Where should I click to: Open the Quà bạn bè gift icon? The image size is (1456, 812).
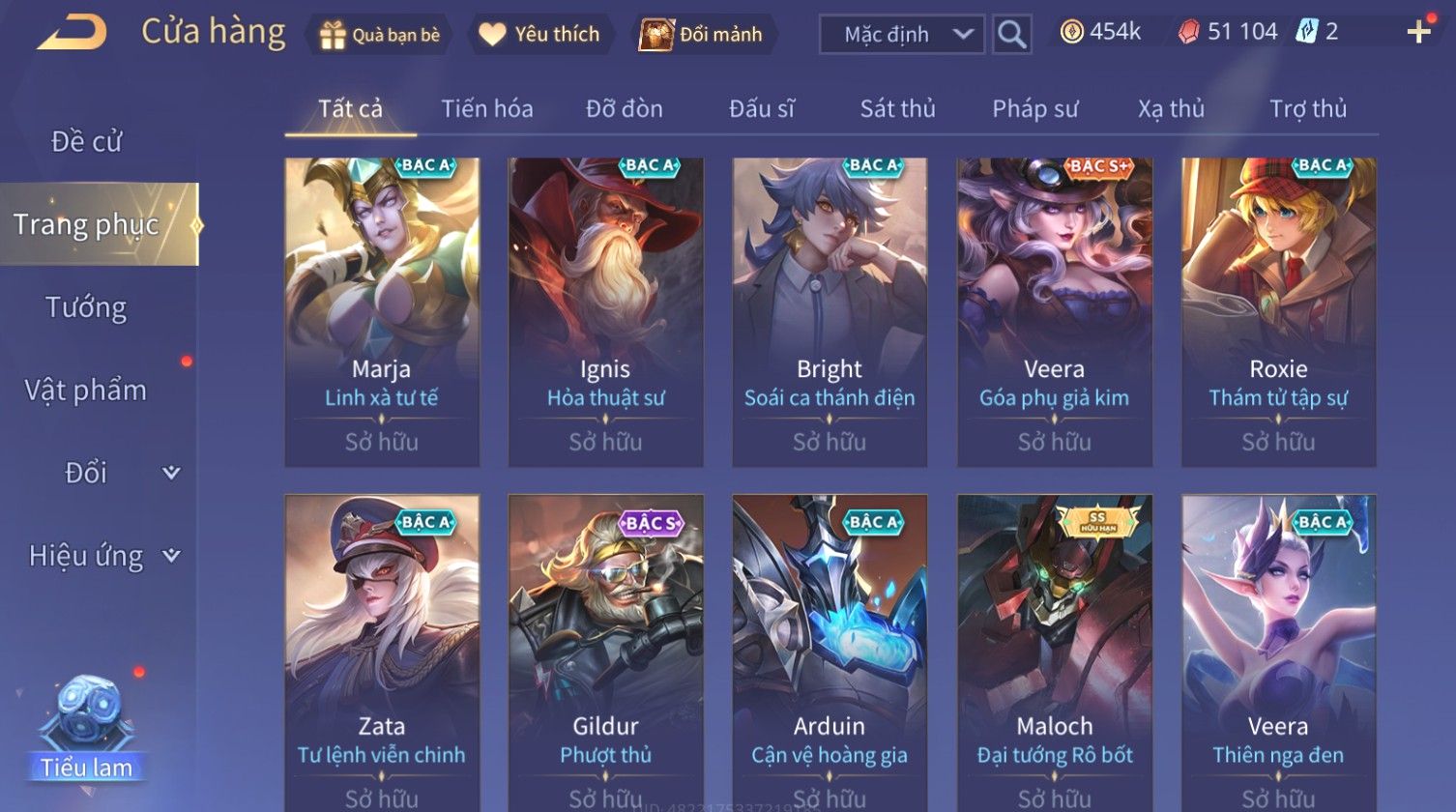[333, 35]
